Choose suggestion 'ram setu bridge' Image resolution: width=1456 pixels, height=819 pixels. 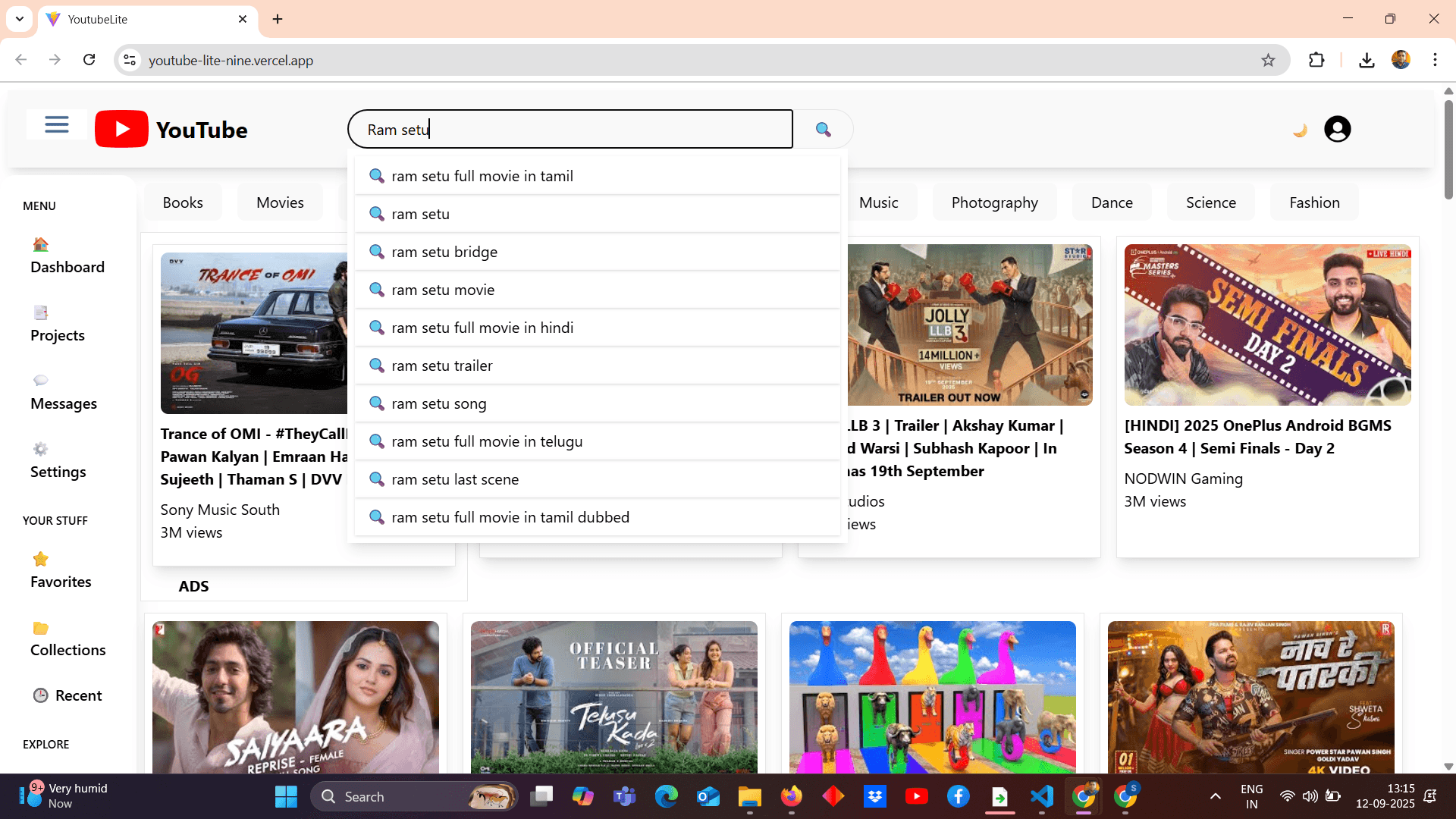[598, 252]
